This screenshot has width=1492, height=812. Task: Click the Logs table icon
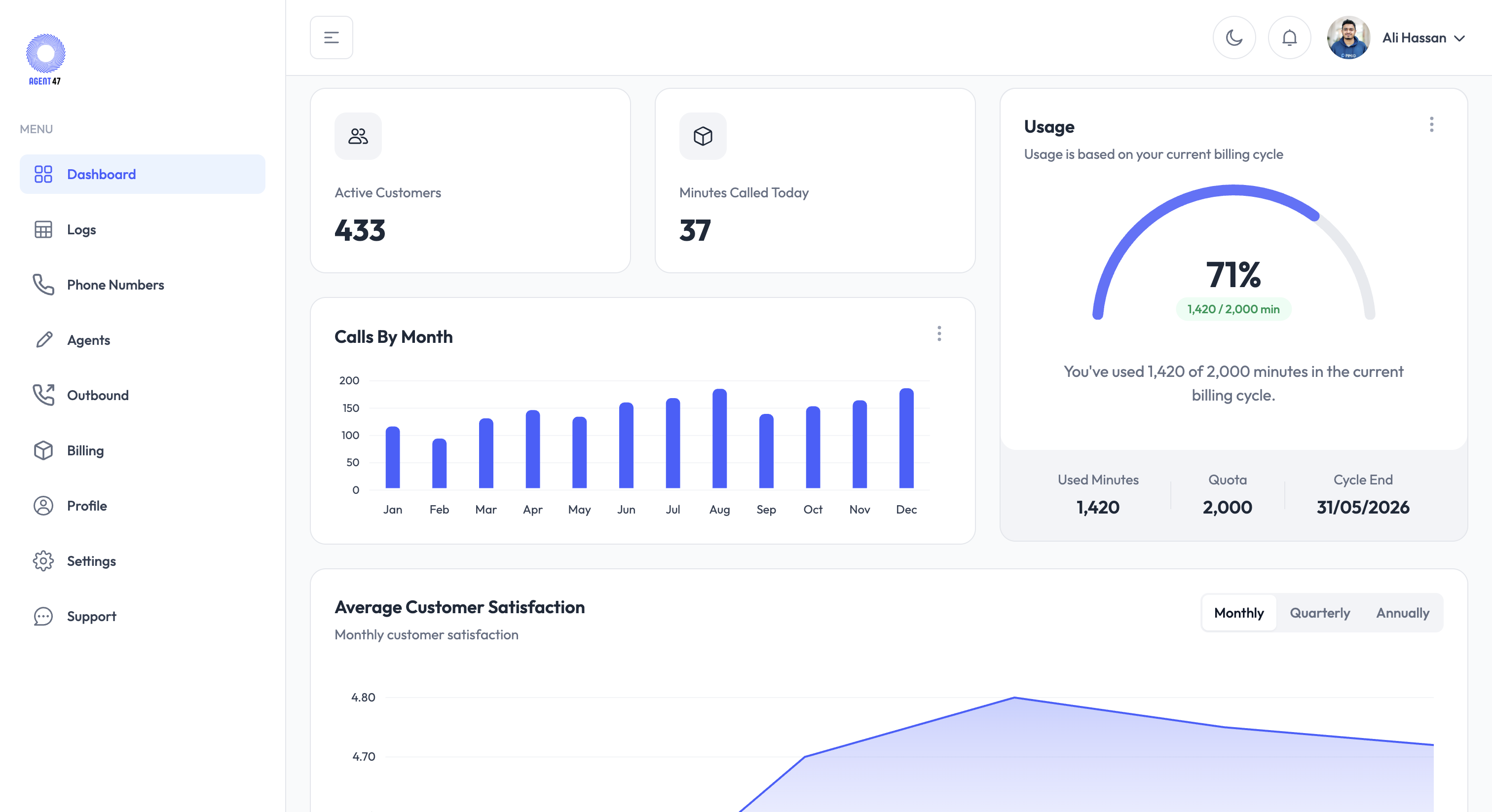(x=43, y=229)
